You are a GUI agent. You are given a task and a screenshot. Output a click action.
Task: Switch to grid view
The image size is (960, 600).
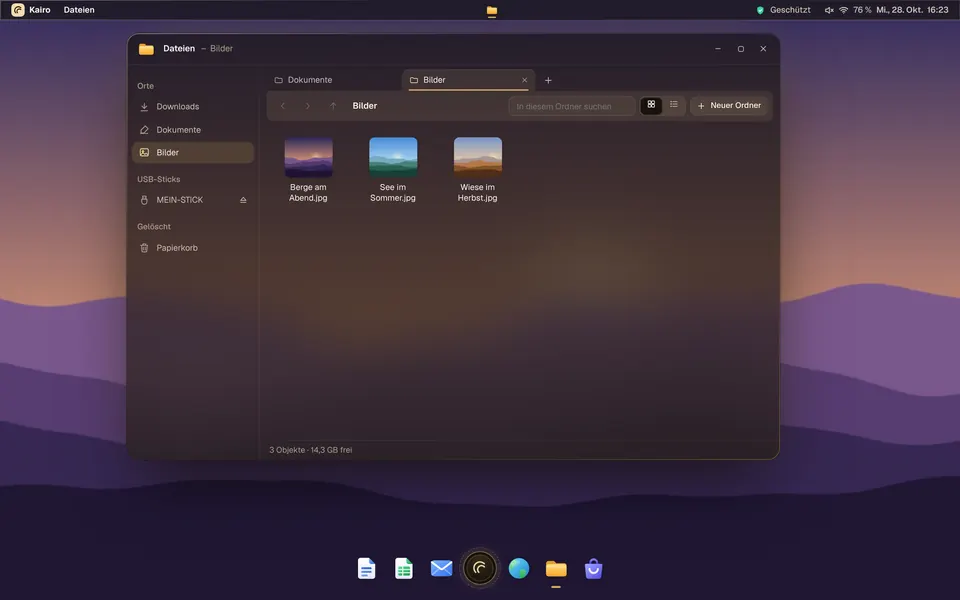pyautogui.click(x=651, y=105)
